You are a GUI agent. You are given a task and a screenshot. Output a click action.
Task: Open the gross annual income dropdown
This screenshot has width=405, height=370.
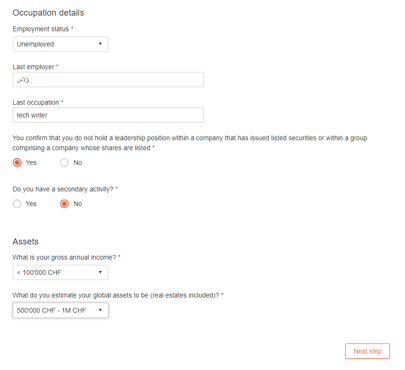60,272
